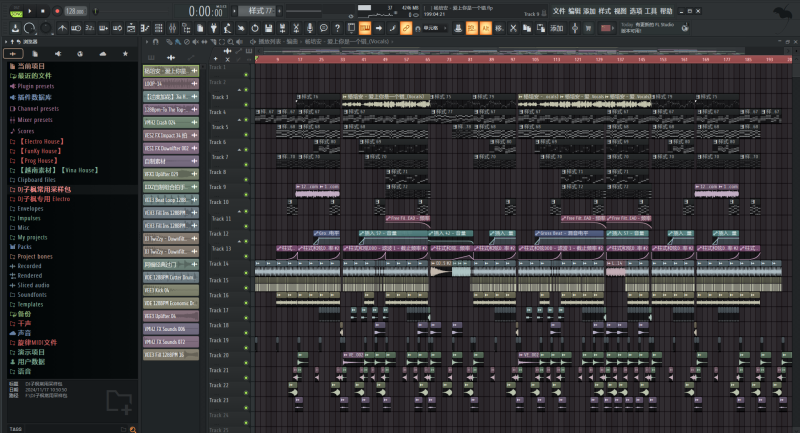800x433 pixels.
Task: Open the 视图 menu
Action: click(620, 11)
